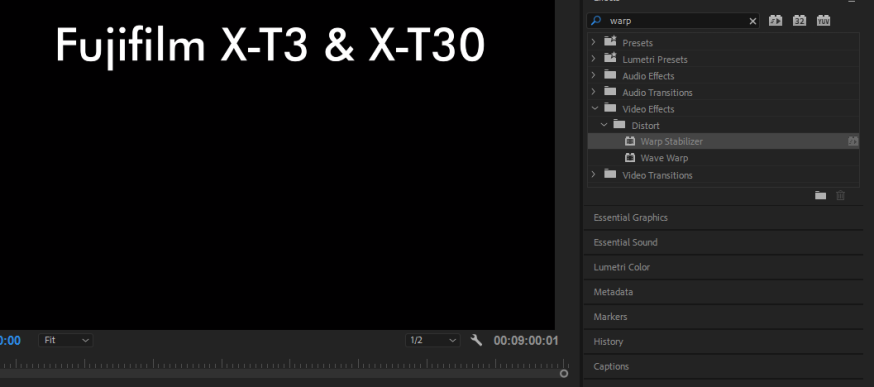Clear the warp search text

tap(752, 21)
